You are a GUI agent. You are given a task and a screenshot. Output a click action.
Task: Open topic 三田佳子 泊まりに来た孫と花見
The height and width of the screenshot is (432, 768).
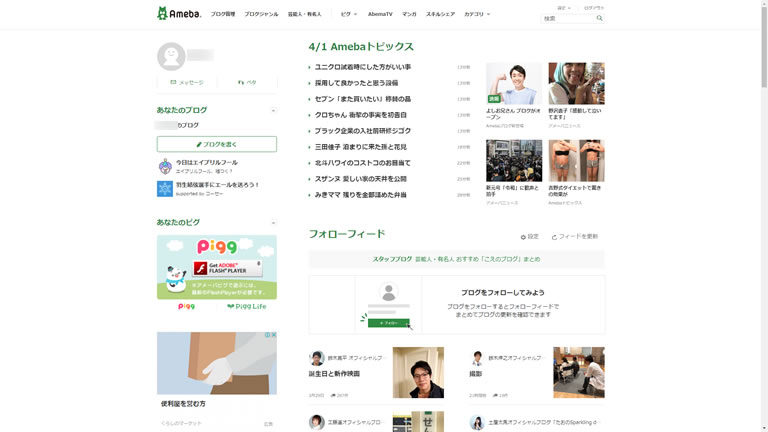click(x=360, y=147)
